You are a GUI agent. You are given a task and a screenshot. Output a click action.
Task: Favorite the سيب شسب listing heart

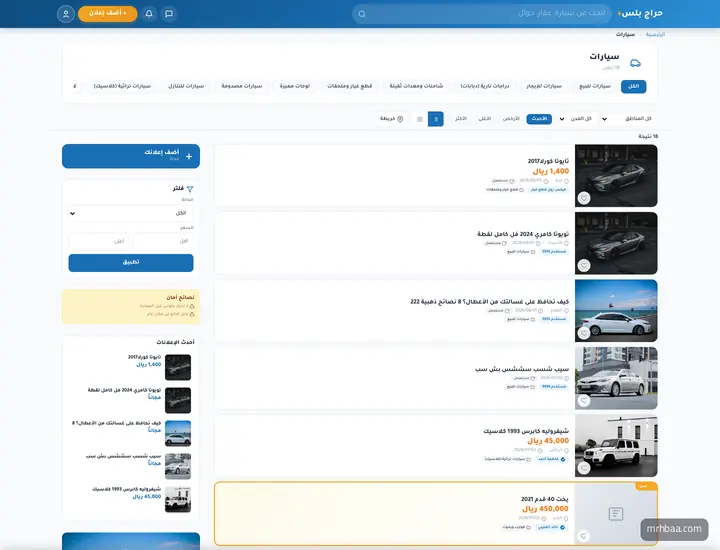click(584, 400)
